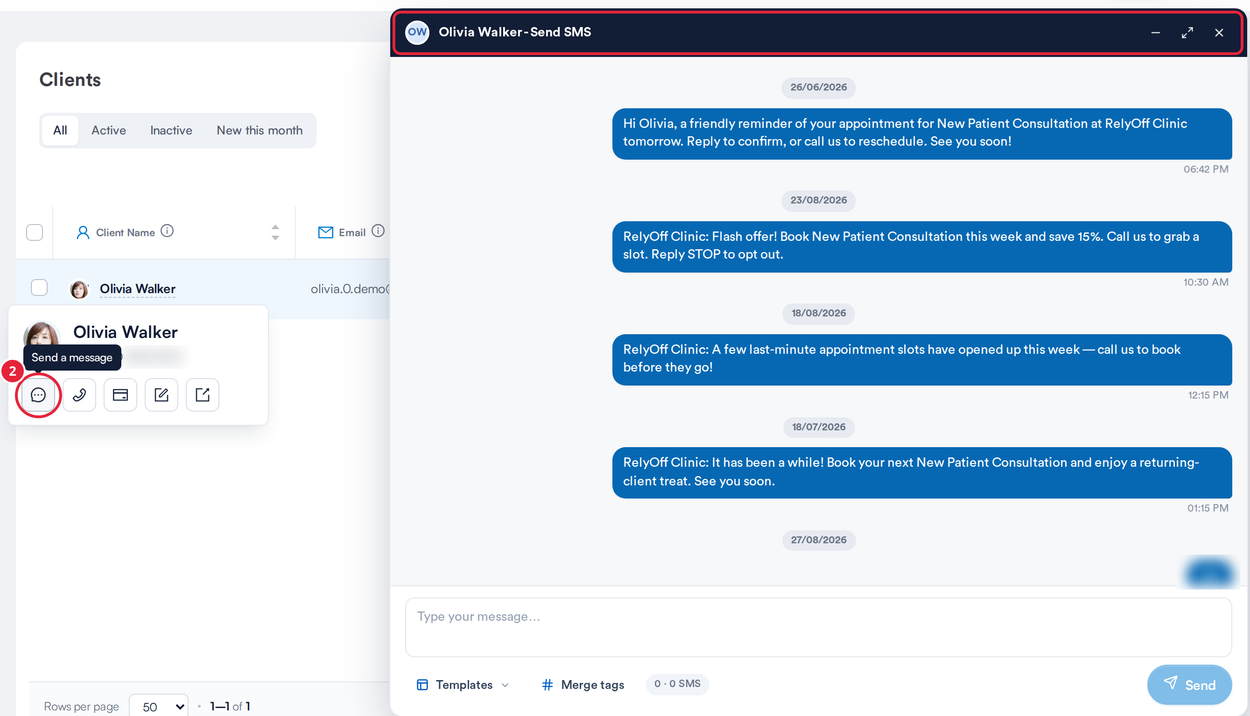Click the last-minute appointment slots message
This screenshot has height=716, width=1250.
click(922, 359)
